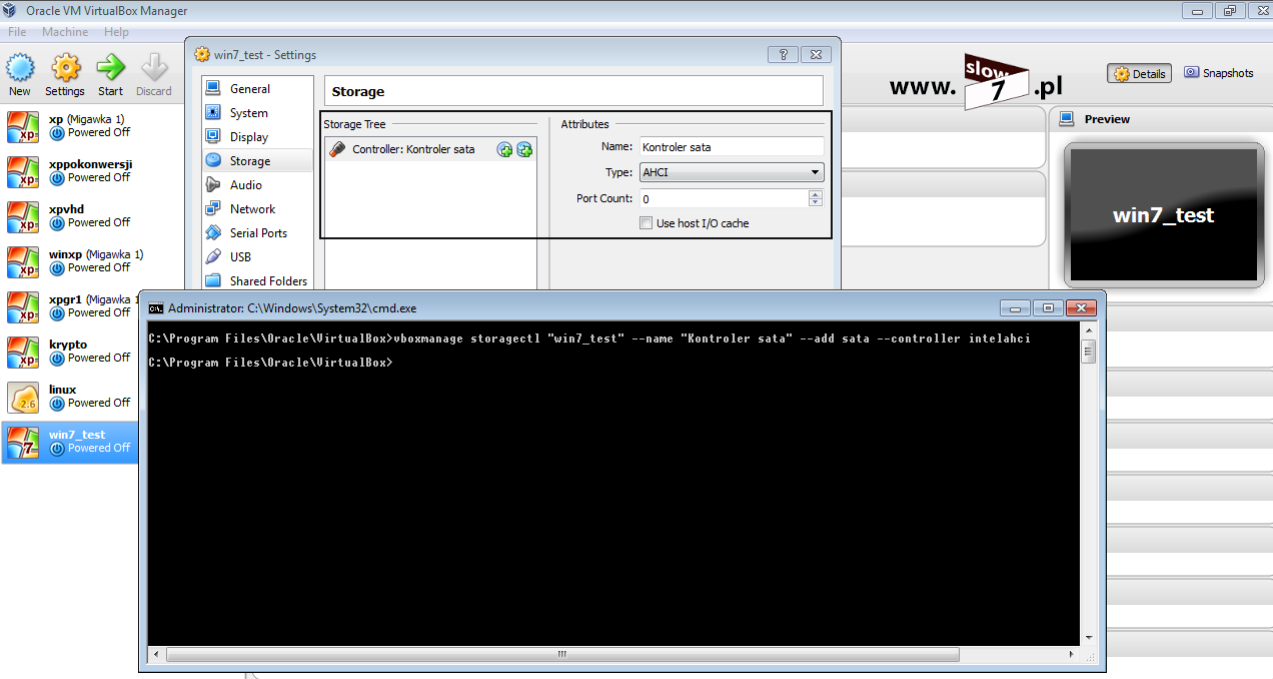This screenshot has width=1273, height=679.
Task: Click the Discard toolbar icon
Action: (154, 75)
